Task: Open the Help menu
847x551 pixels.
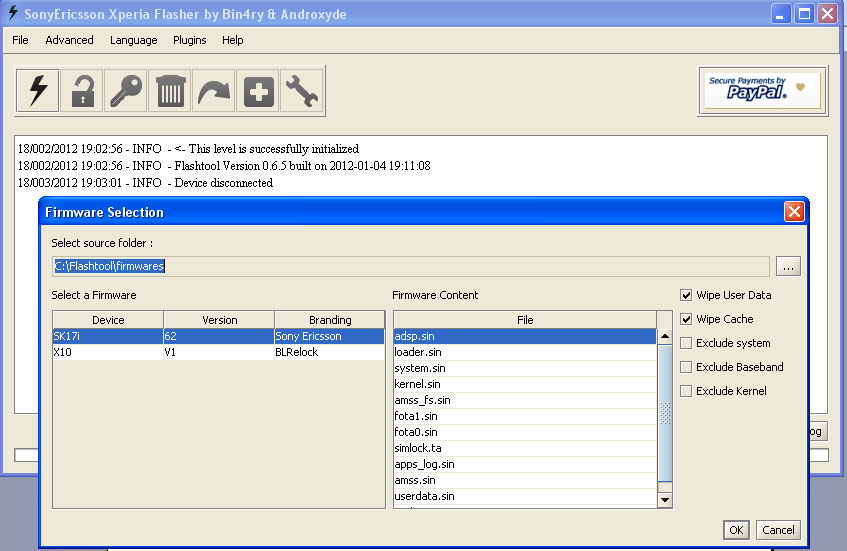Action: click(x=233, y=40)
